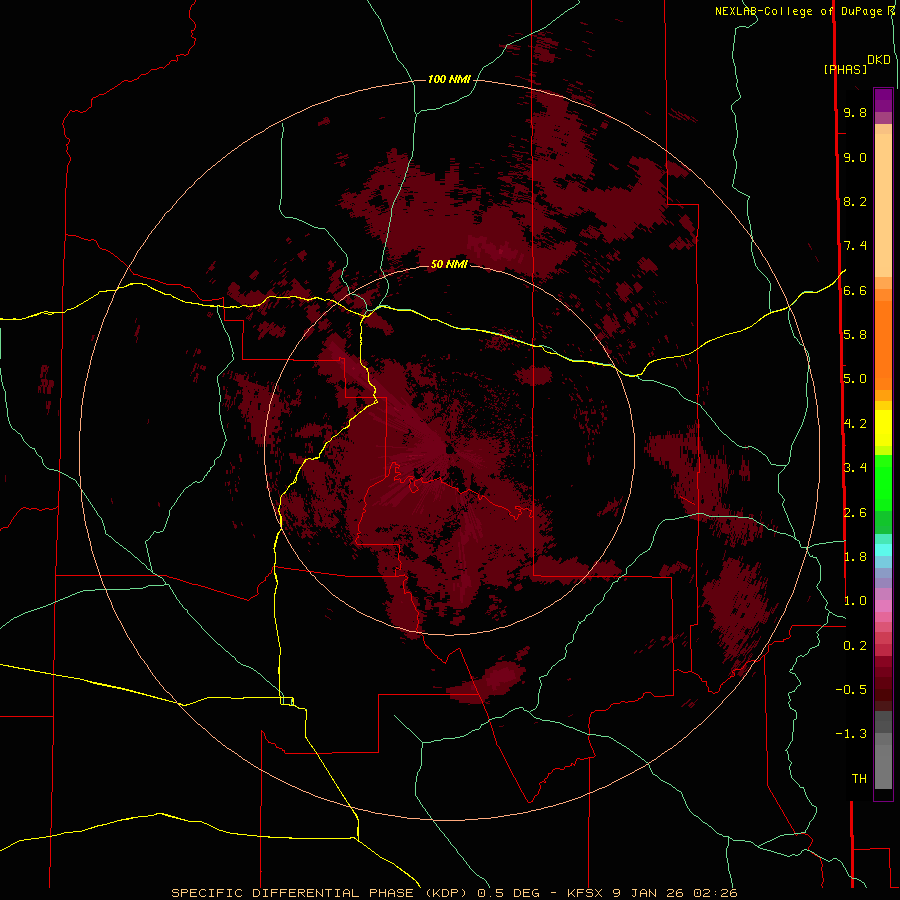Image resolution: width=900 pixels, height=900 pixels.
Task: Click the 5.0 value on the scale
Action: [855, 379]
